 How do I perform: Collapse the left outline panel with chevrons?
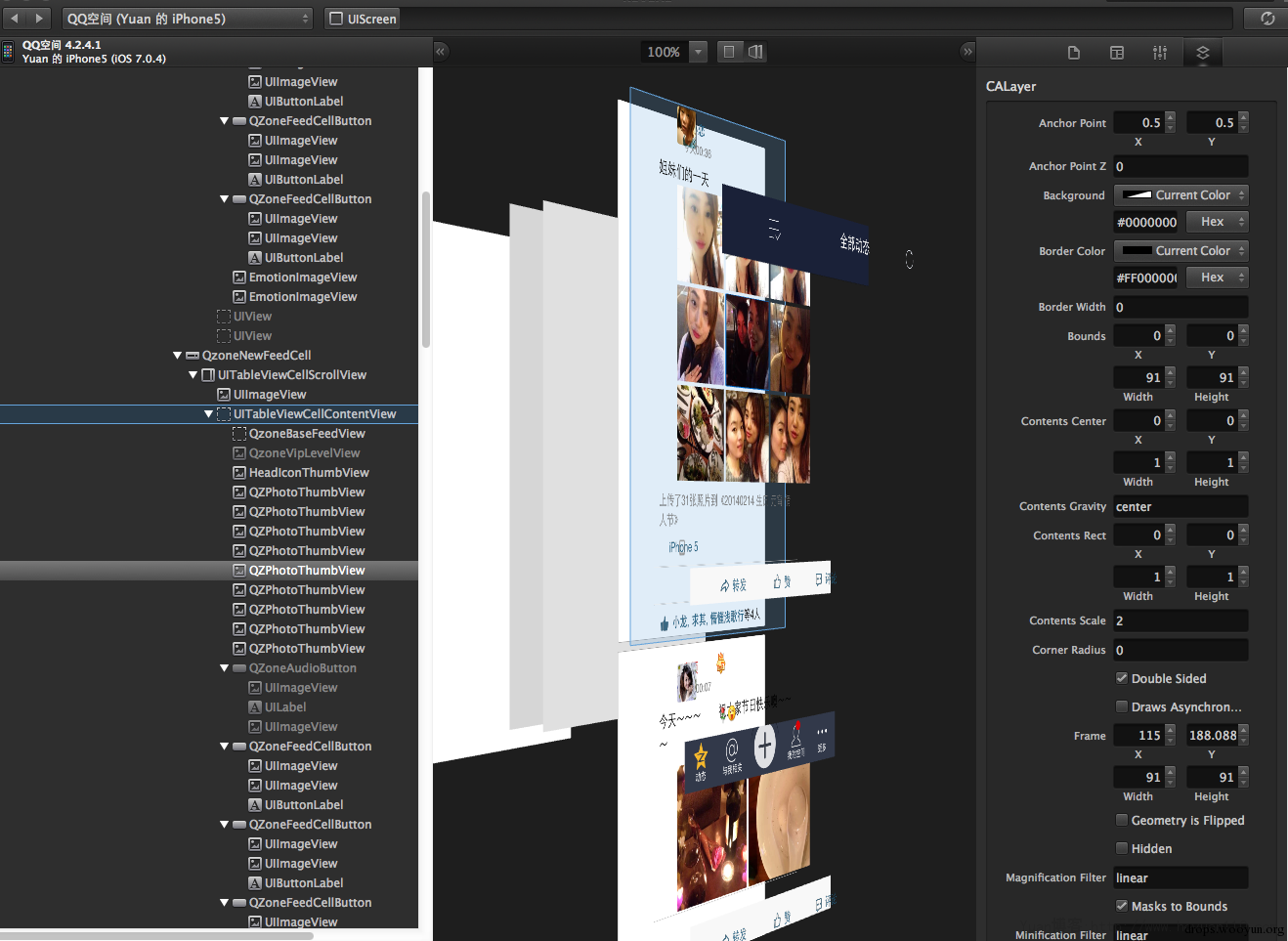pyautogui.click(x=441, y=52)
